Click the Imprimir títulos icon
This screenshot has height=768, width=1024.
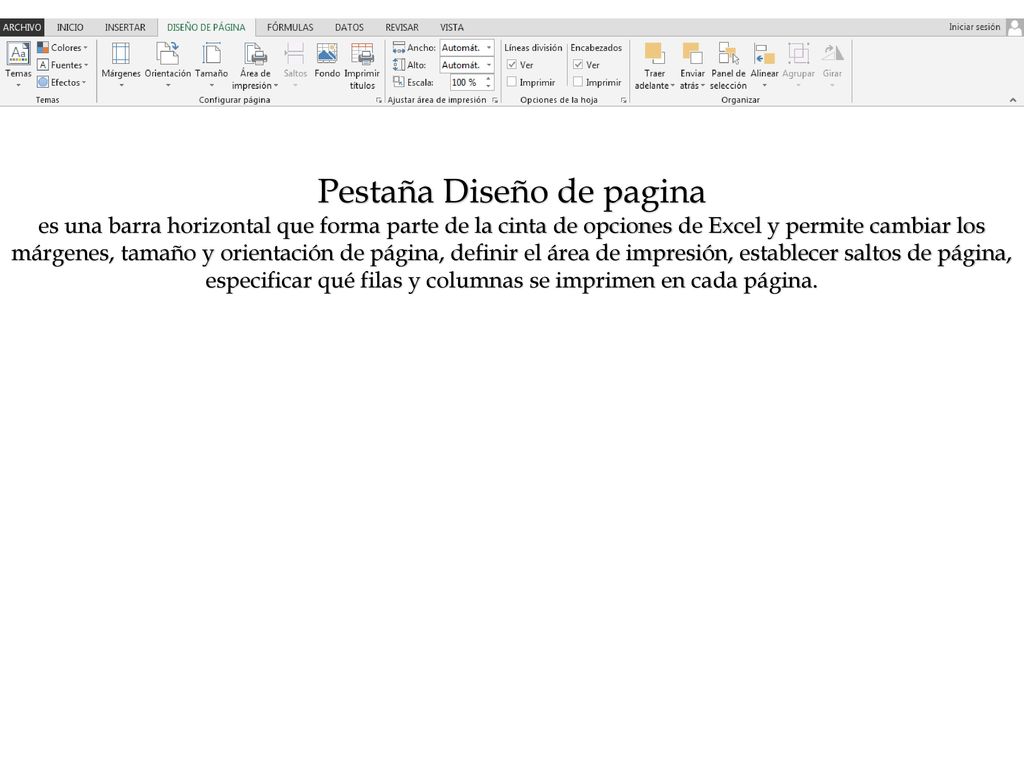coord(362,54)
